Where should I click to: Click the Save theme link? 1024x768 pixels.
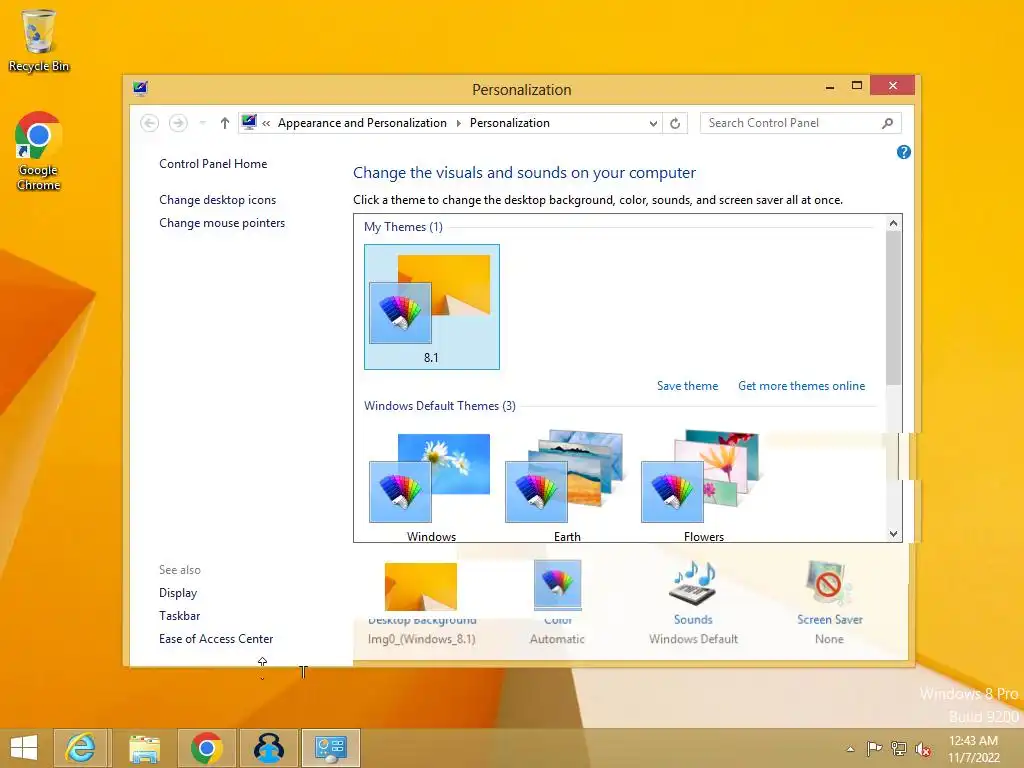click(x=687, y=386)
